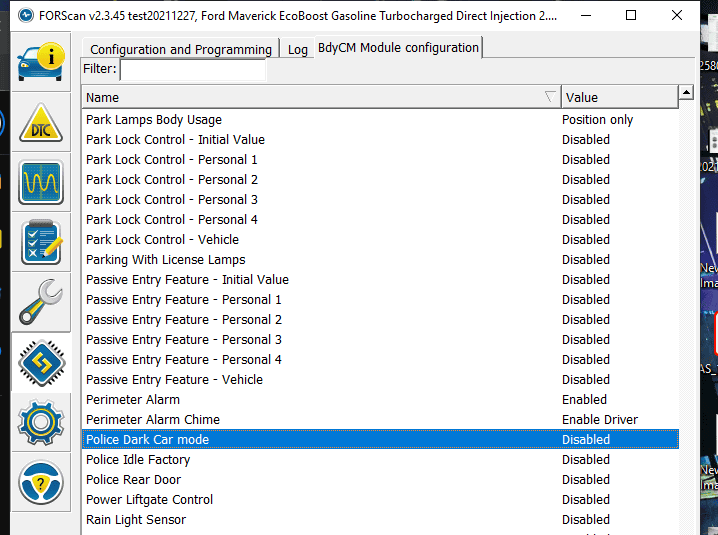Select the Perimeter Alarm row
Image resolution: width=718 pixels, height=535 pixels.
(x=380, y=400)
